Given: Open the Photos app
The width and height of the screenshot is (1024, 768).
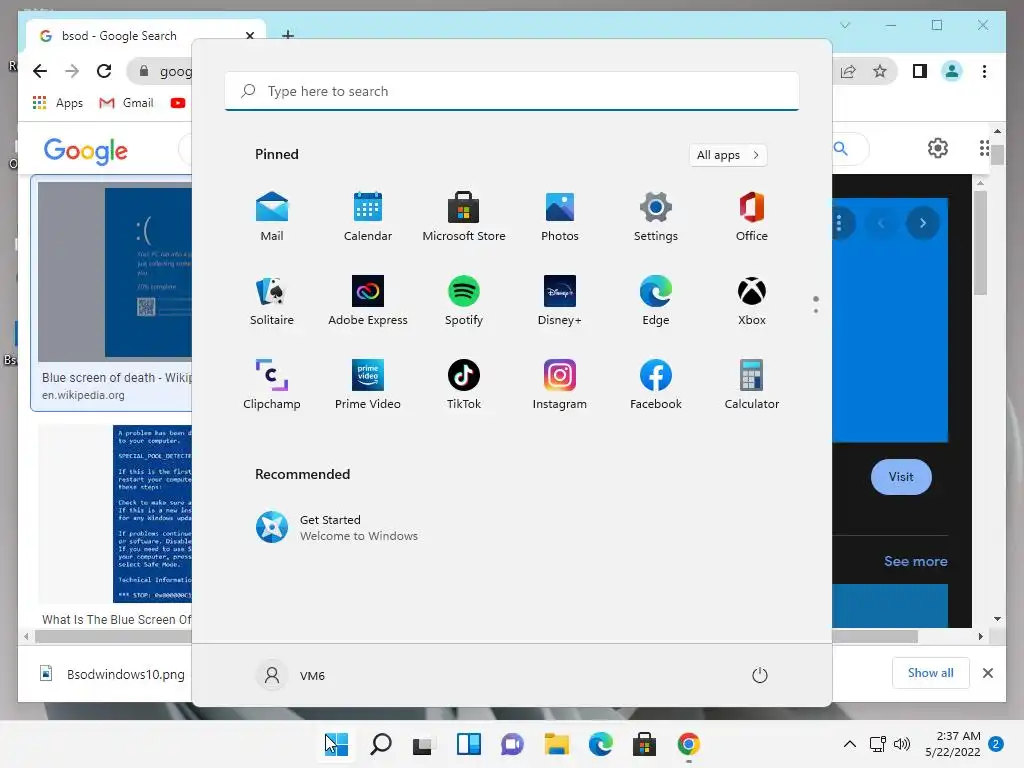Looking at the screenshot, I should tap(560, 217).
